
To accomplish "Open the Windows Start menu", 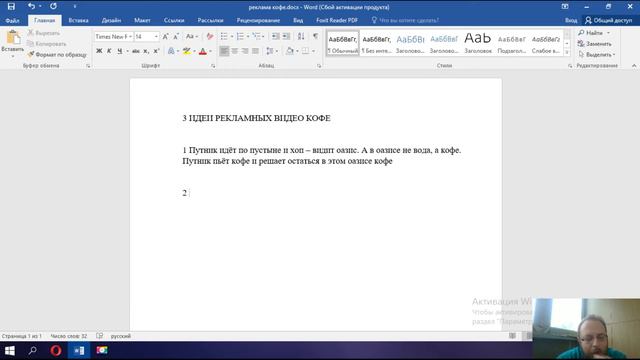I will click(x=9, y=351).
